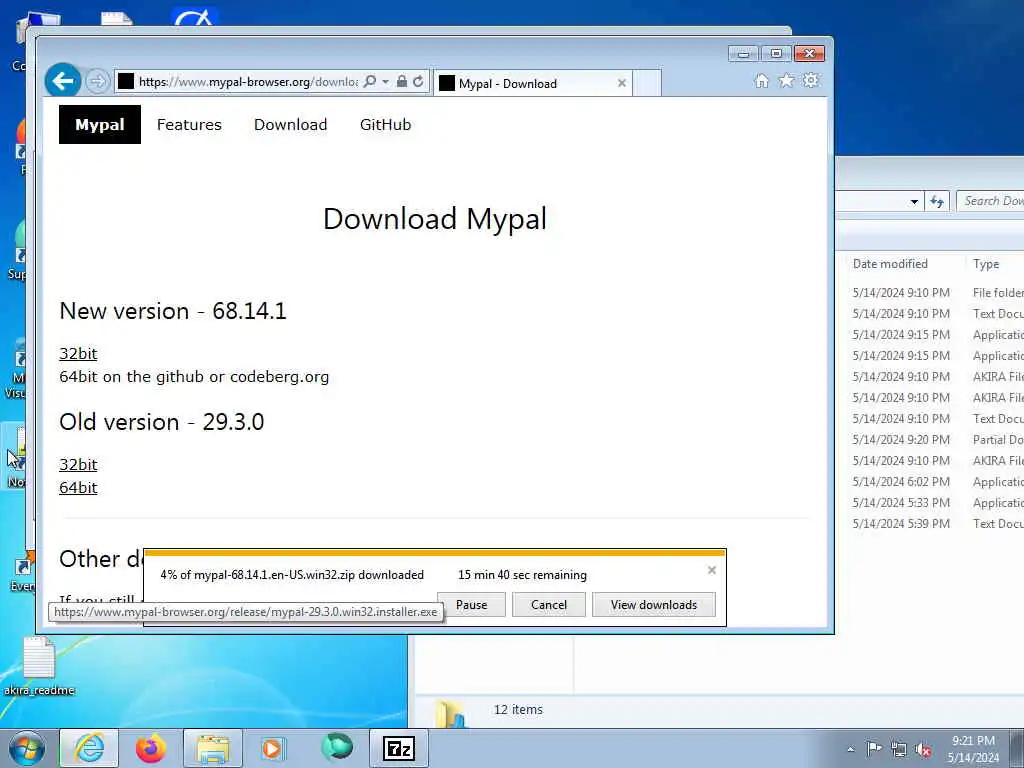Open the Features nav item
Viewport: 1024px width, 768px height.
[x=189, y=124]
